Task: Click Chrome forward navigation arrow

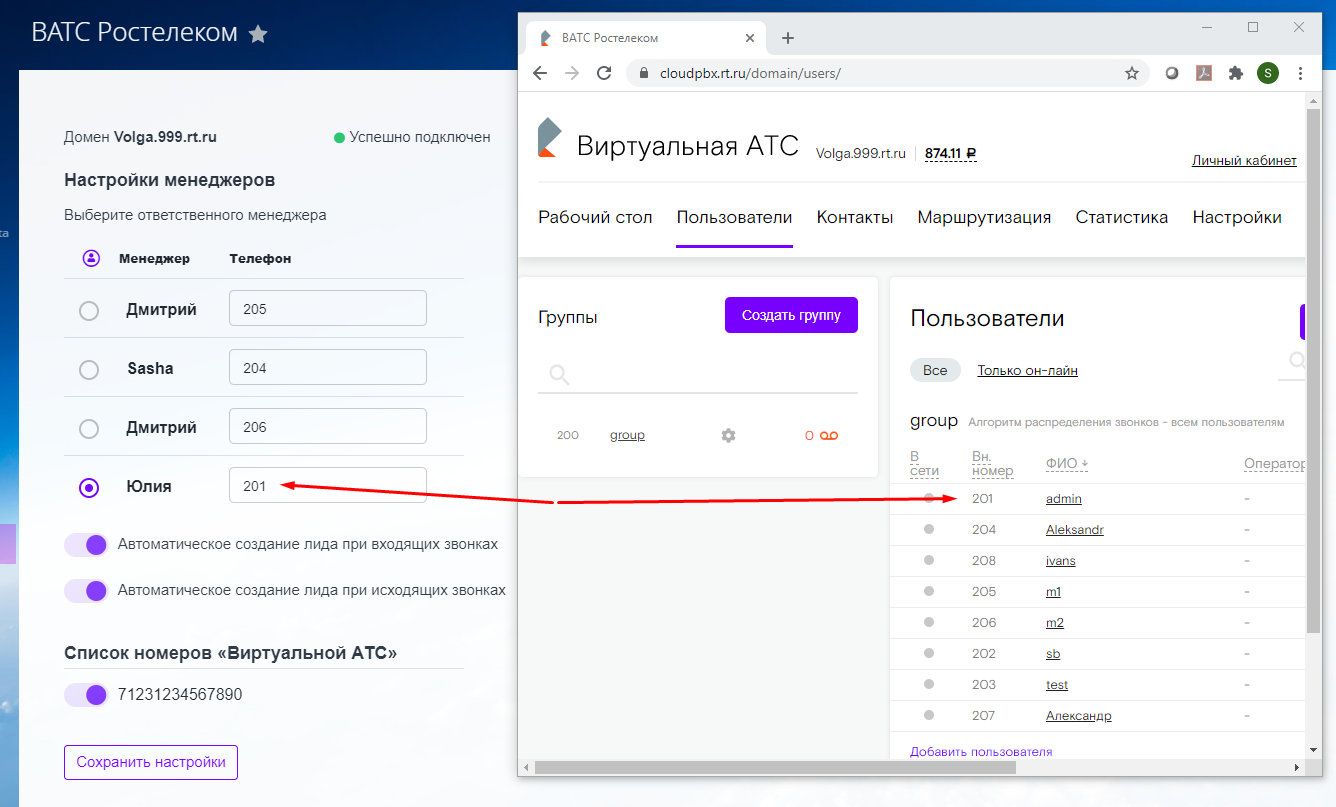Action: point(572,73)
